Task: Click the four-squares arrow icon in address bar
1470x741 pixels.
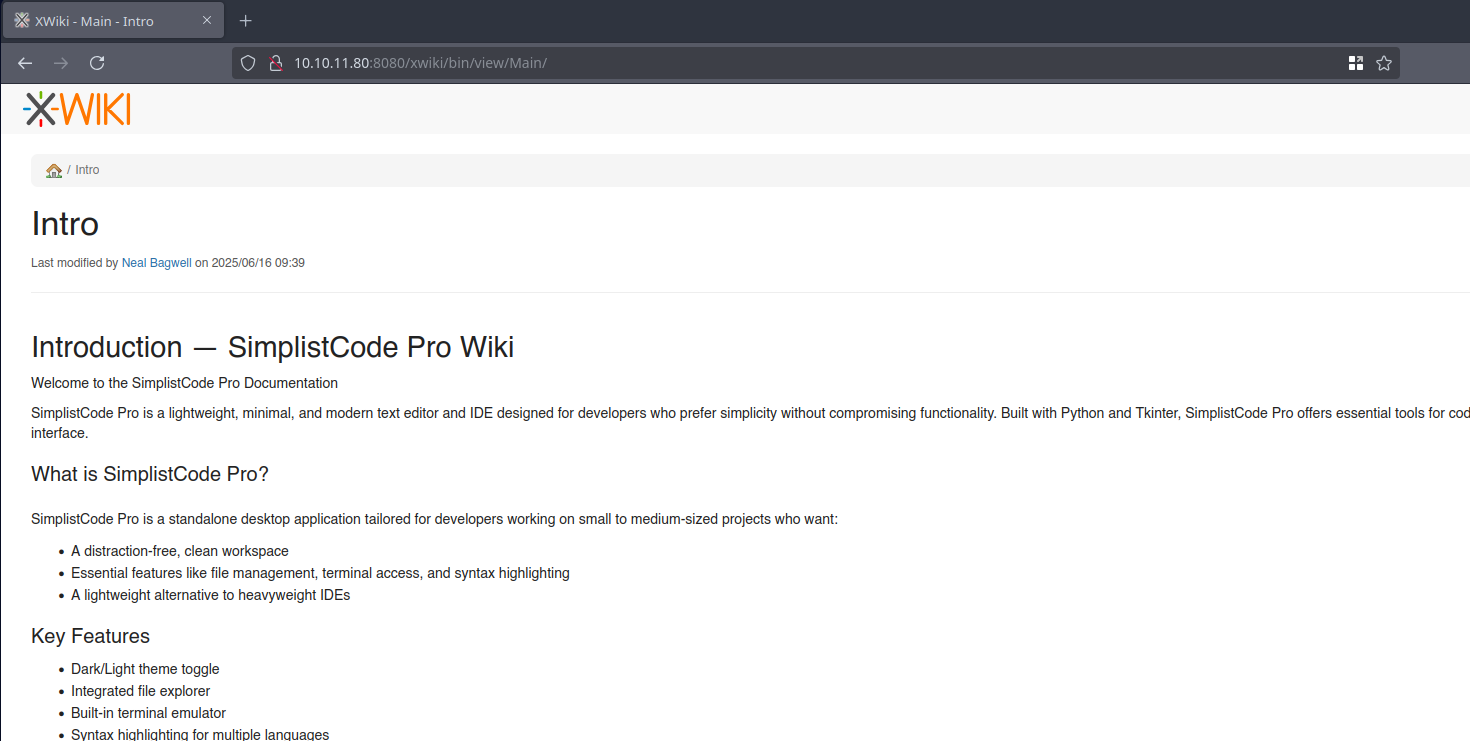Action: point(1356,63)
